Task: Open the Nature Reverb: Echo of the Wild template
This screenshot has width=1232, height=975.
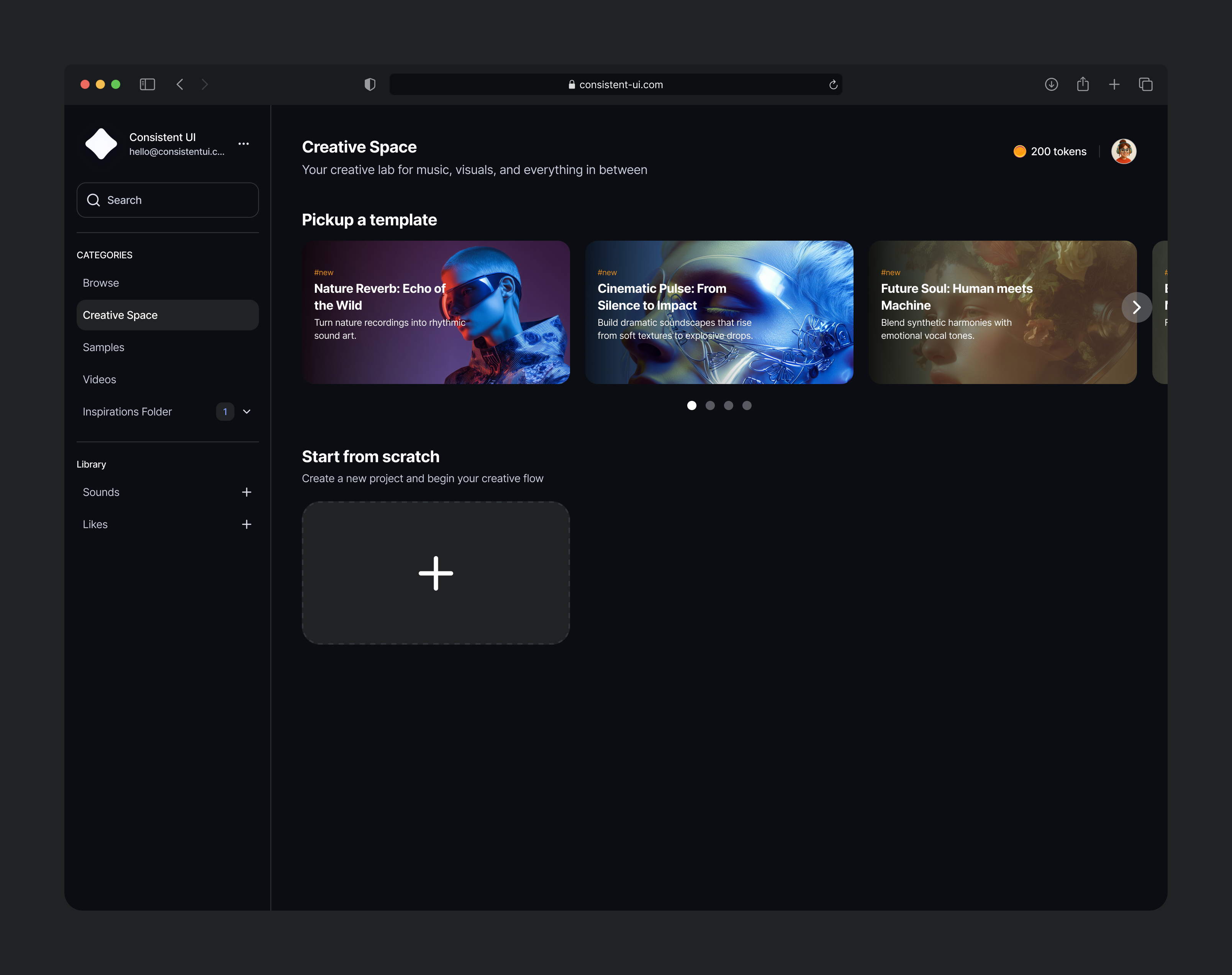Action: pyautogui.click(x=436, y=313)
